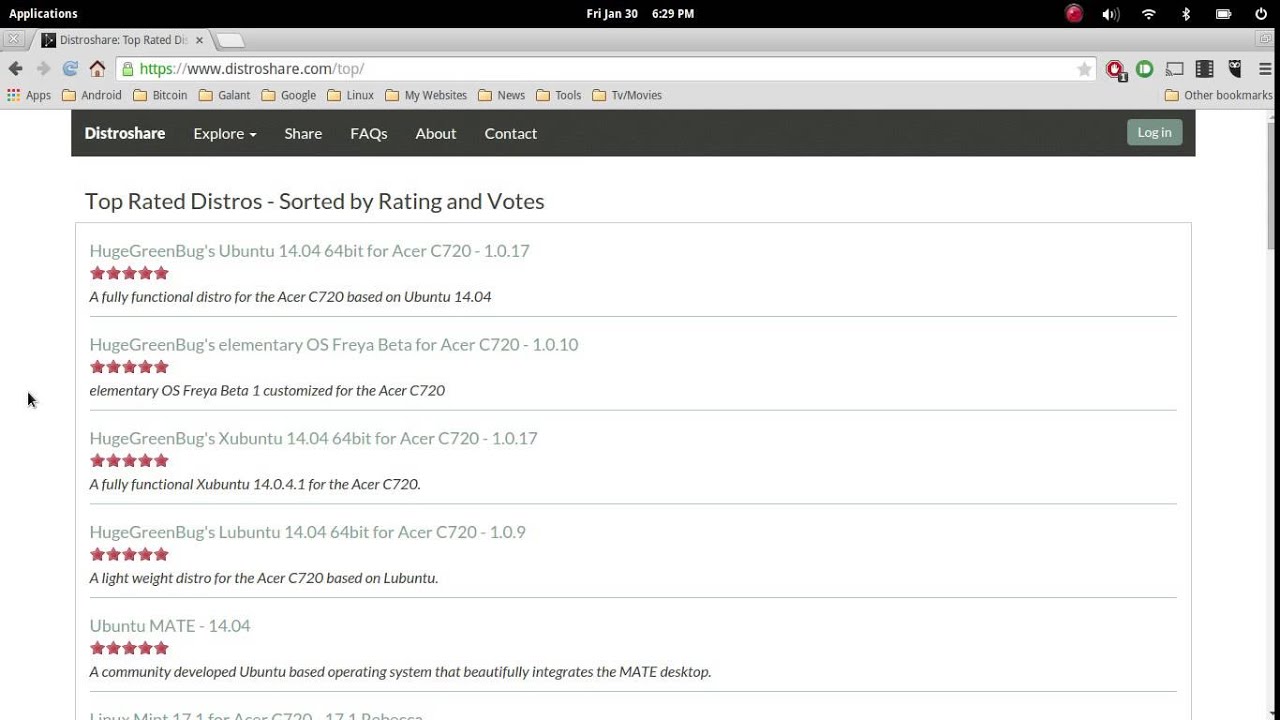
Task: Click the browser forward arrow
Action: pyautogui.click(x=43, y=69)
